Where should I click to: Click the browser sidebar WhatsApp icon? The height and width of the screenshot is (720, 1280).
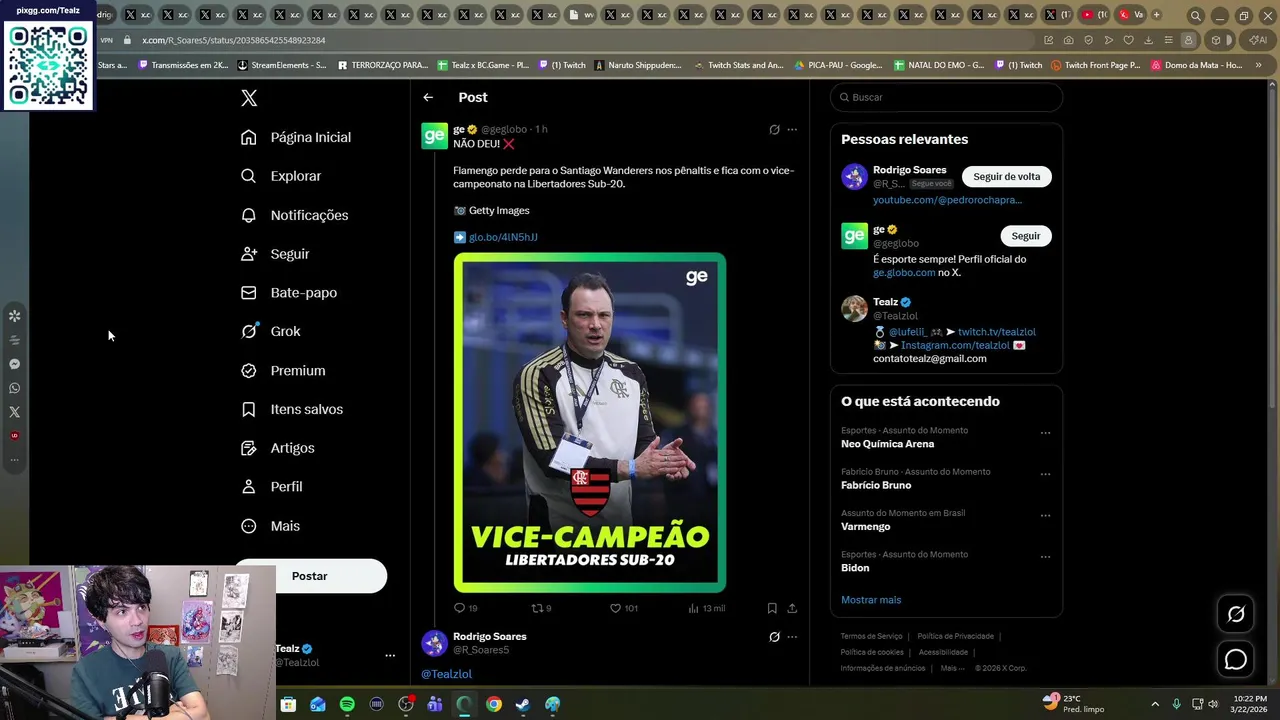coord(14,388)
